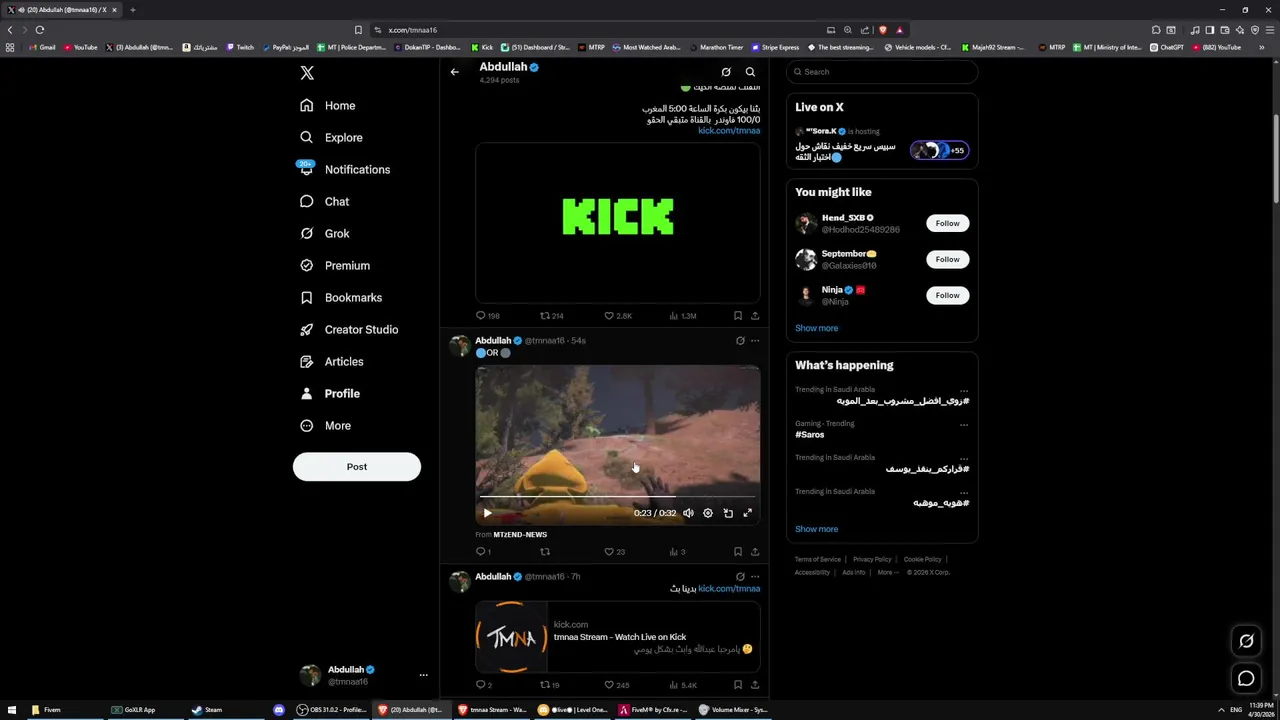
Task: Open MTzEND-NEWS source link
Action: coord(520,535)
